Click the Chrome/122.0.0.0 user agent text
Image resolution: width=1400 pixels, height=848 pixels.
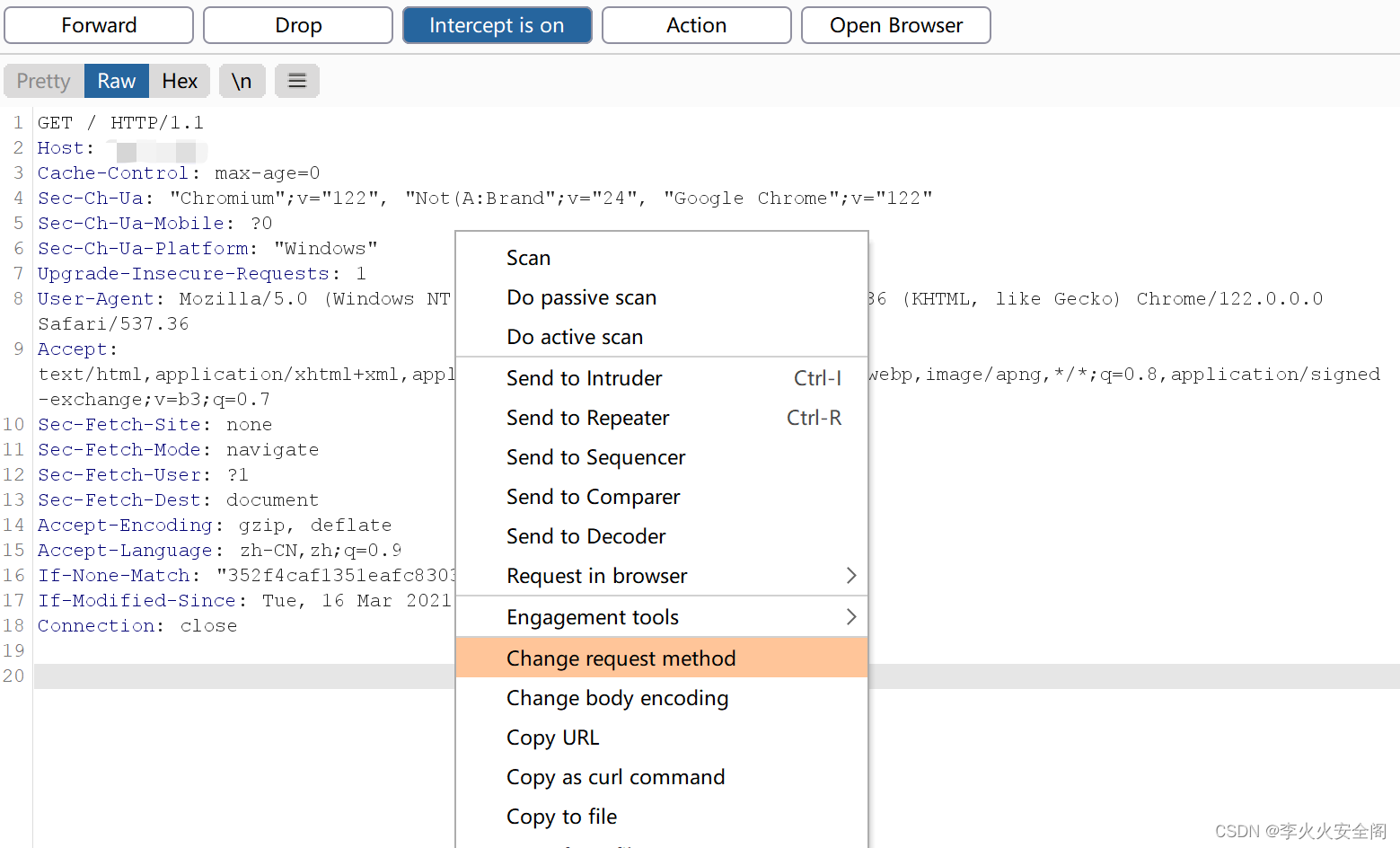click(1229, 299)
